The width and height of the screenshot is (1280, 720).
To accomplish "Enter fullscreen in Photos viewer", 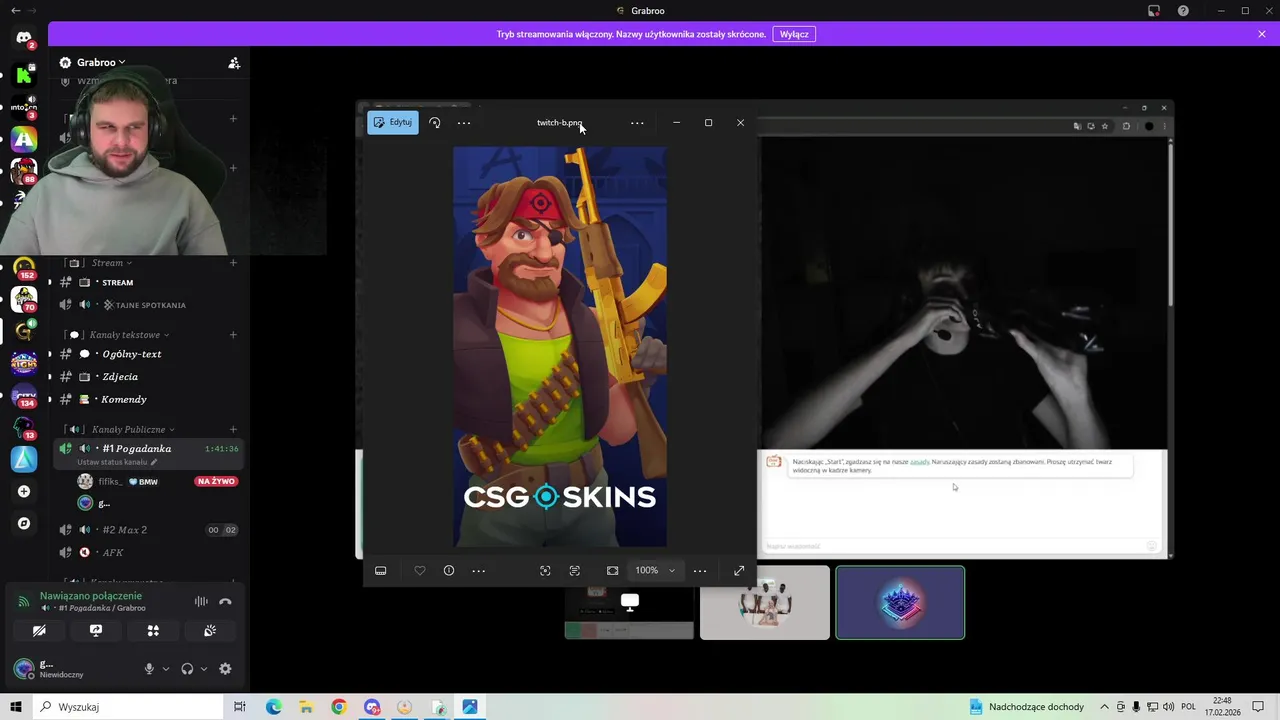I will pyautogui.click(x=739, y=571).
